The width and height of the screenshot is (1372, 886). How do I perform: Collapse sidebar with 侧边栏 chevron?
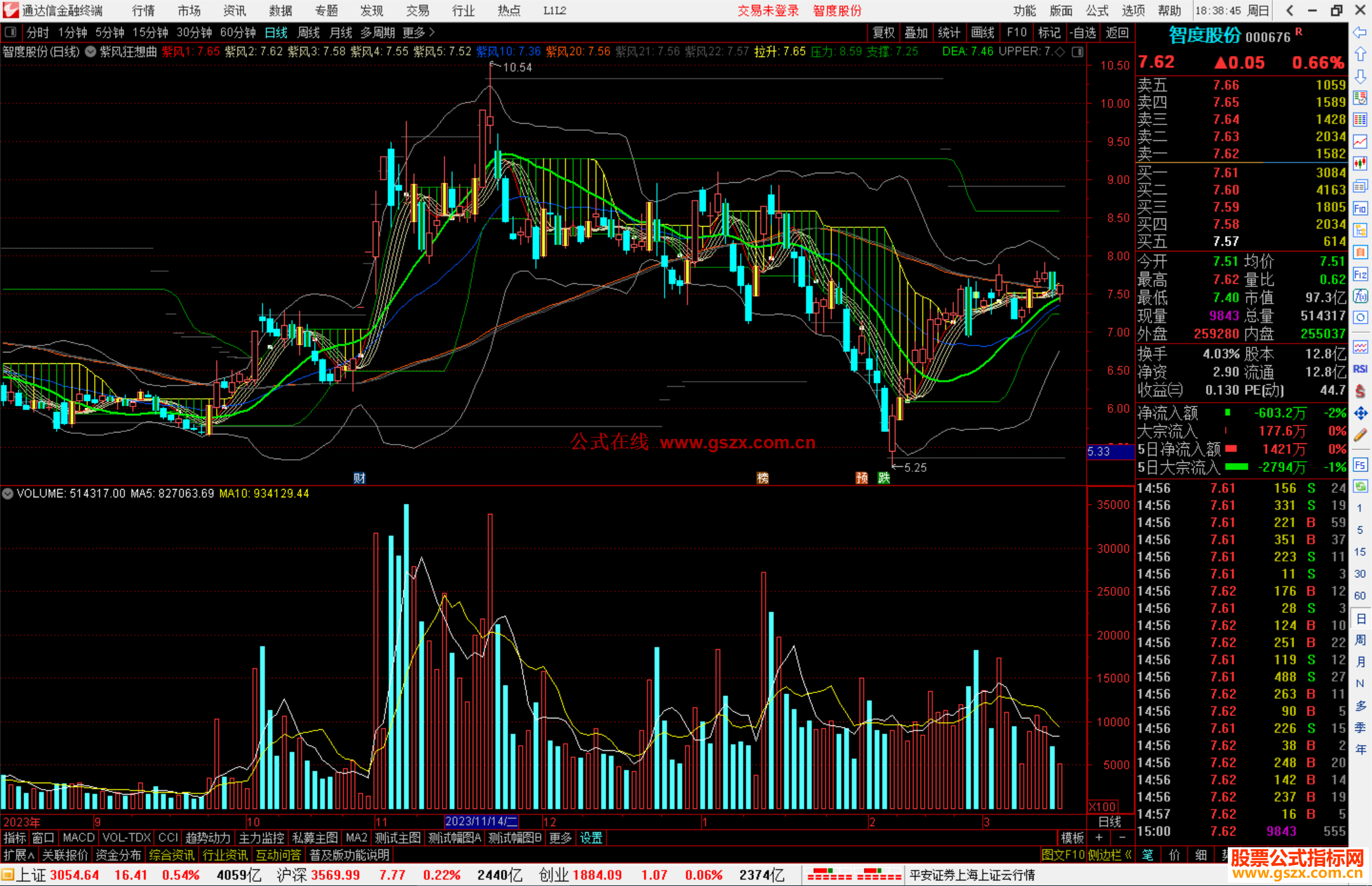[x=1128, y=855]
